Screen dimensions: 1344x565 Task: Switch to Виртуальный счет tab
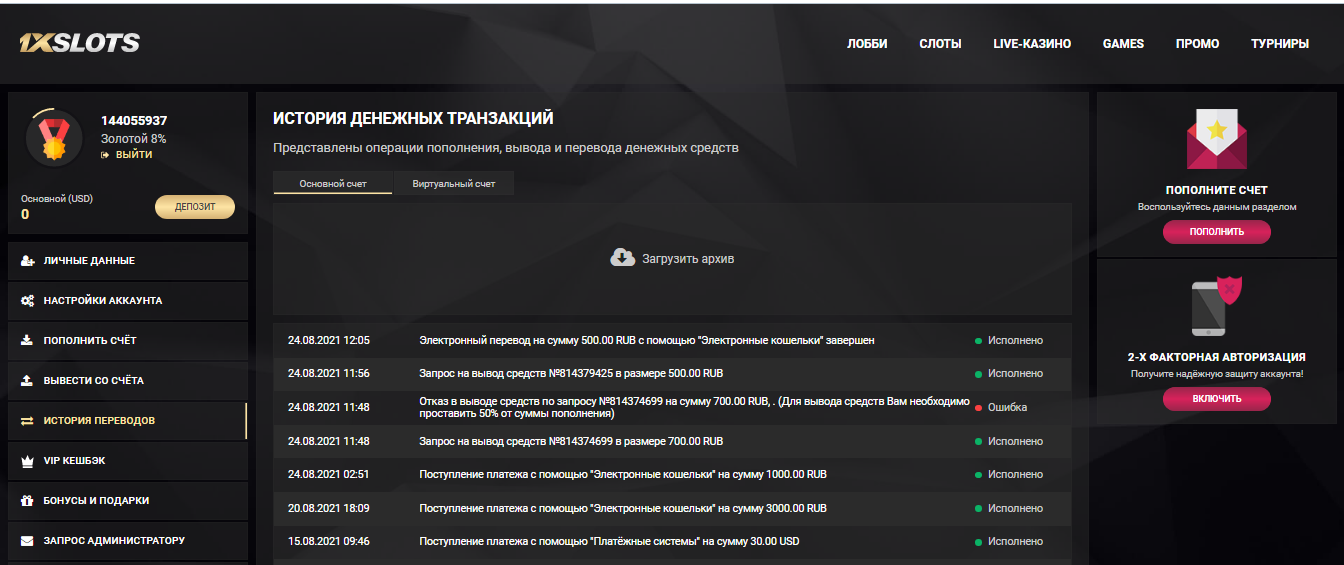(454, 183)
